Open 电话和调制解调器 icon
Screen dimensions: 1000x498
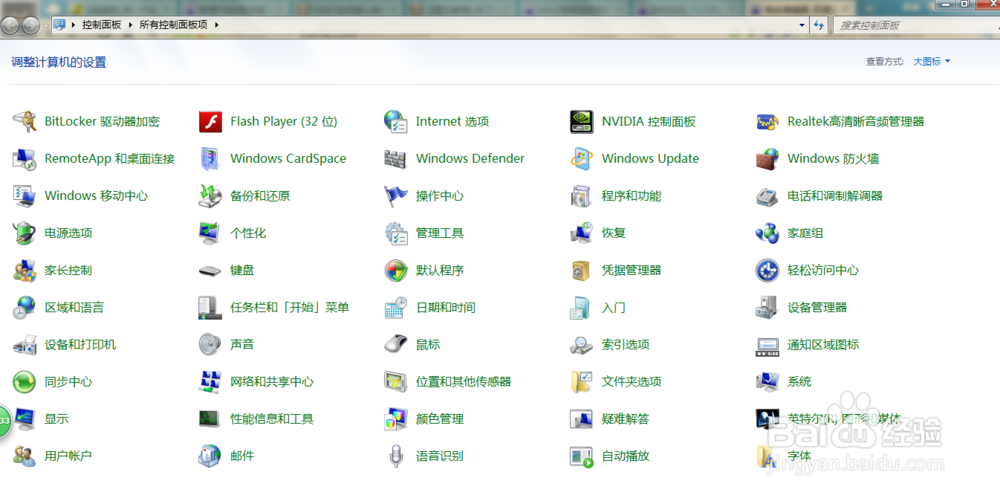(x=767, y=196)
